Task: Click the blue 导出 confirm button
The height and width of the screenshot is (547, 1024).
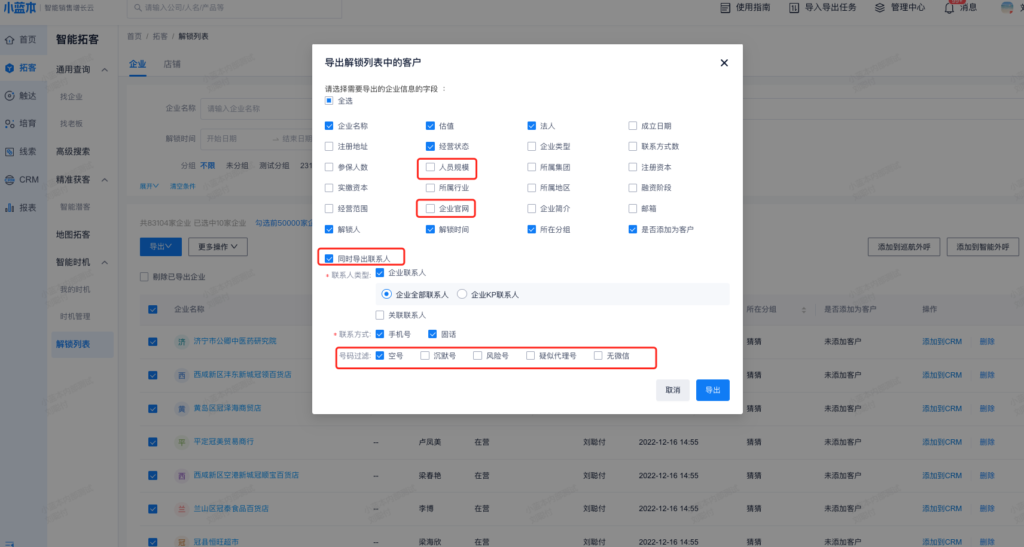Action: (x=712, y=390)
